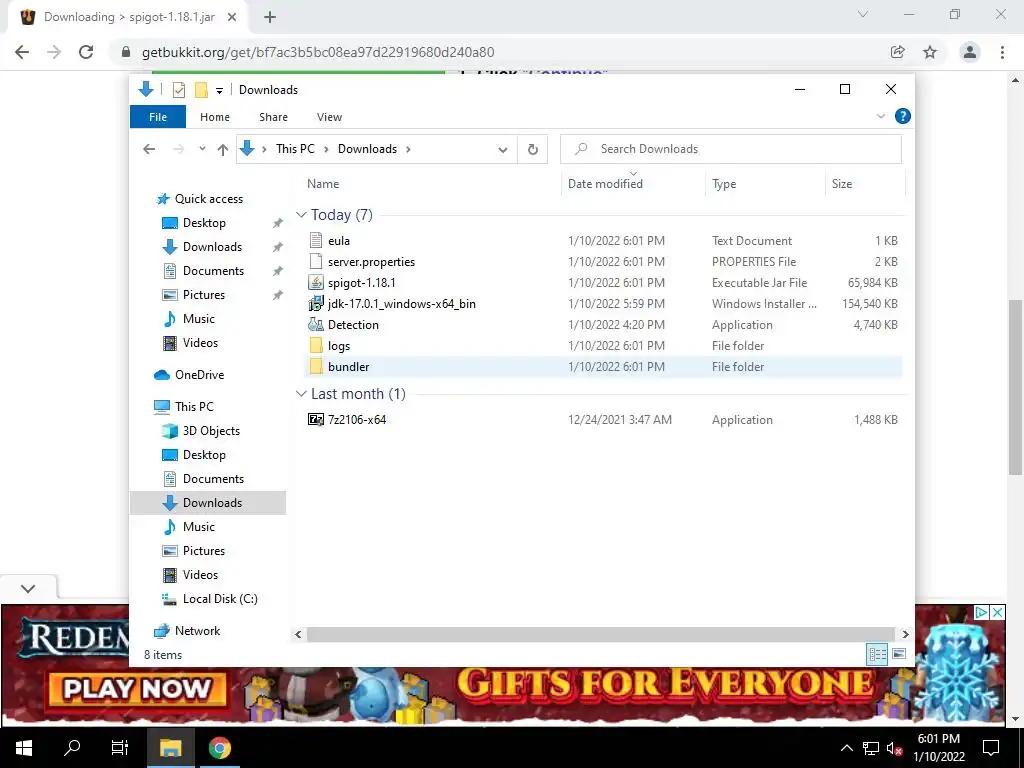Show hidden system tray icons
The width and height of the screenshot is (1024, 768).
846,748
